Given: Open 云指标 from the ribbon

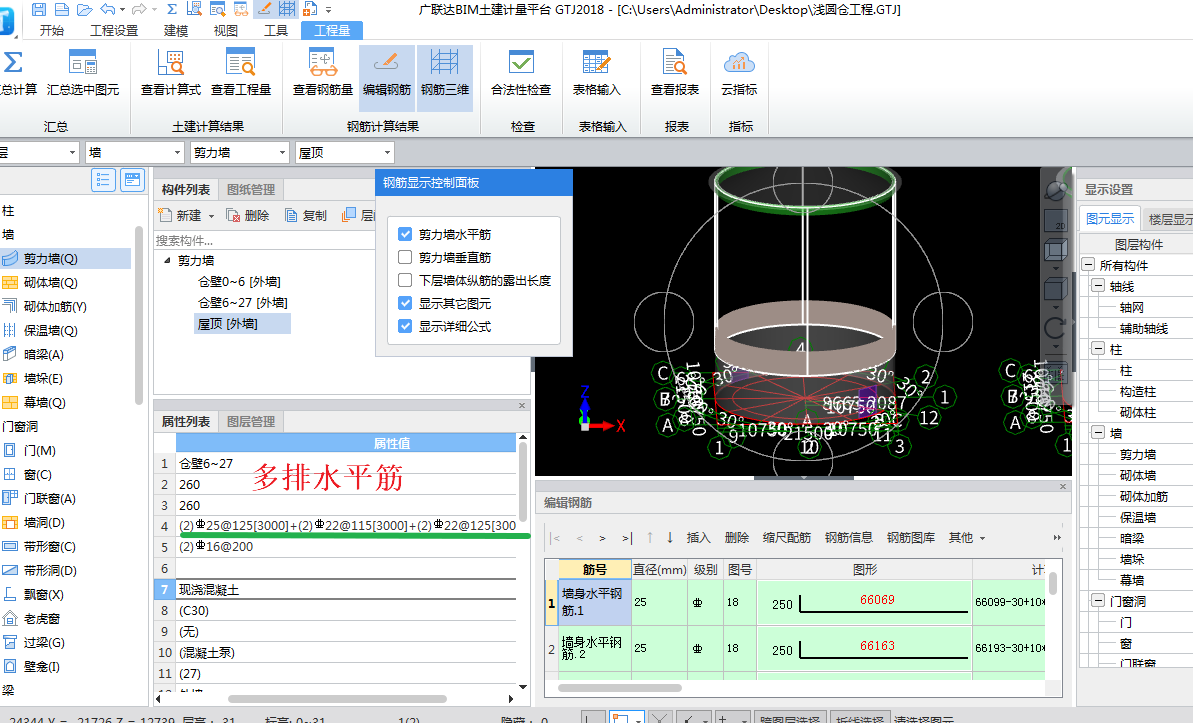Looking at the screenshot, I should (x=739, y=74).
